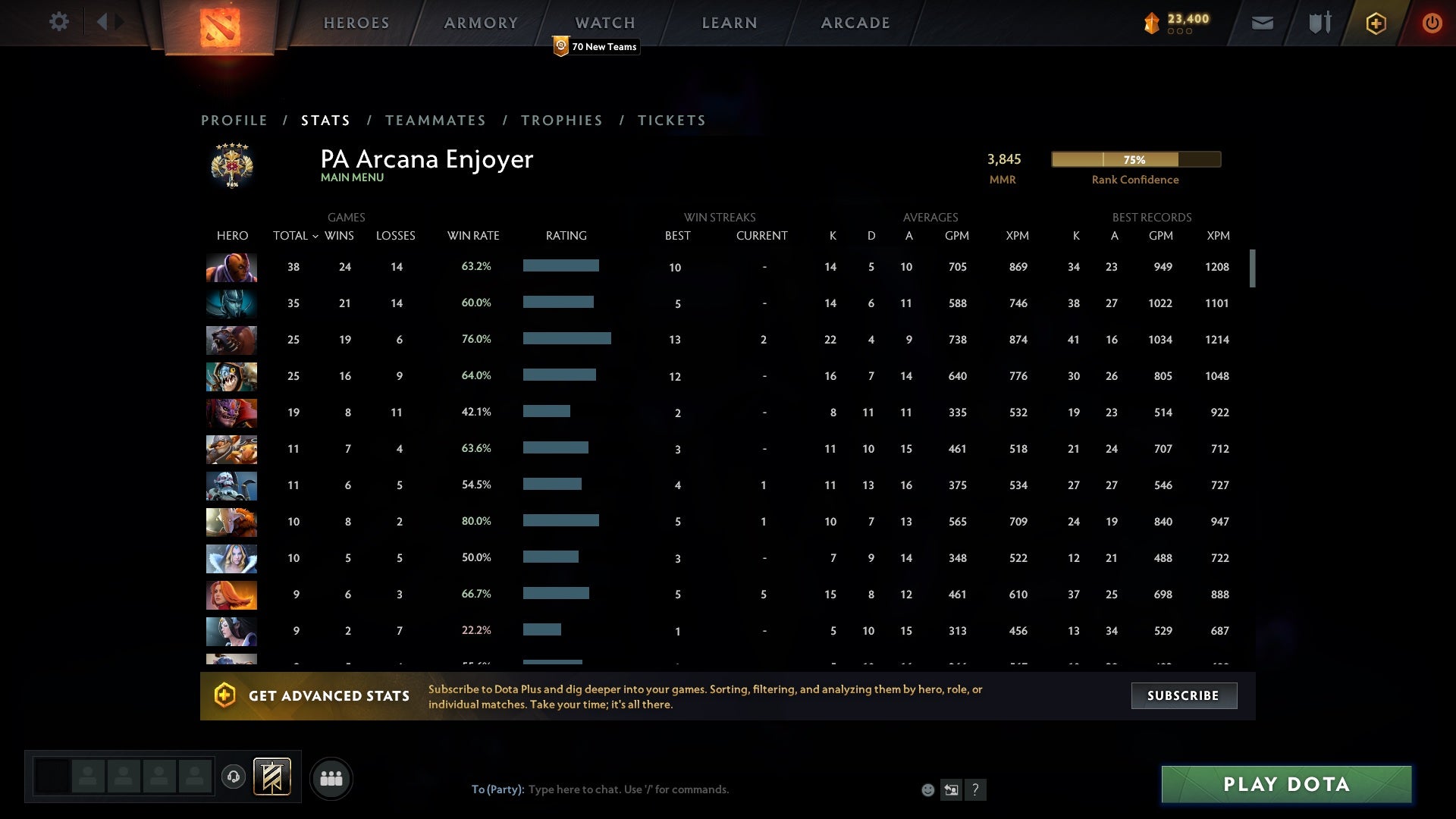Open the TROPHIES tab

tap(561, 120)
